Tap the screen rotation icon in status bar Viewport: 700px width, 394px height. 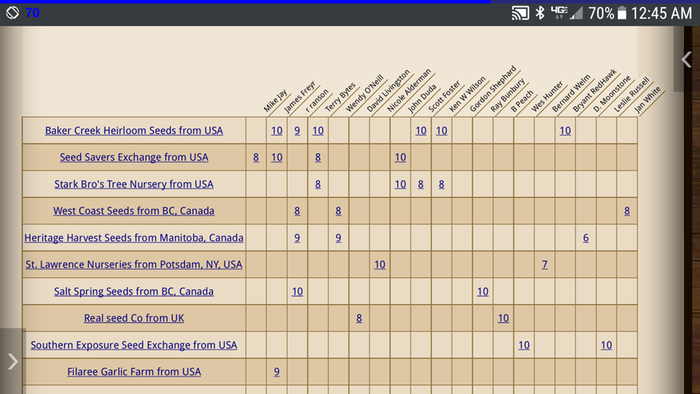(12, 12)
